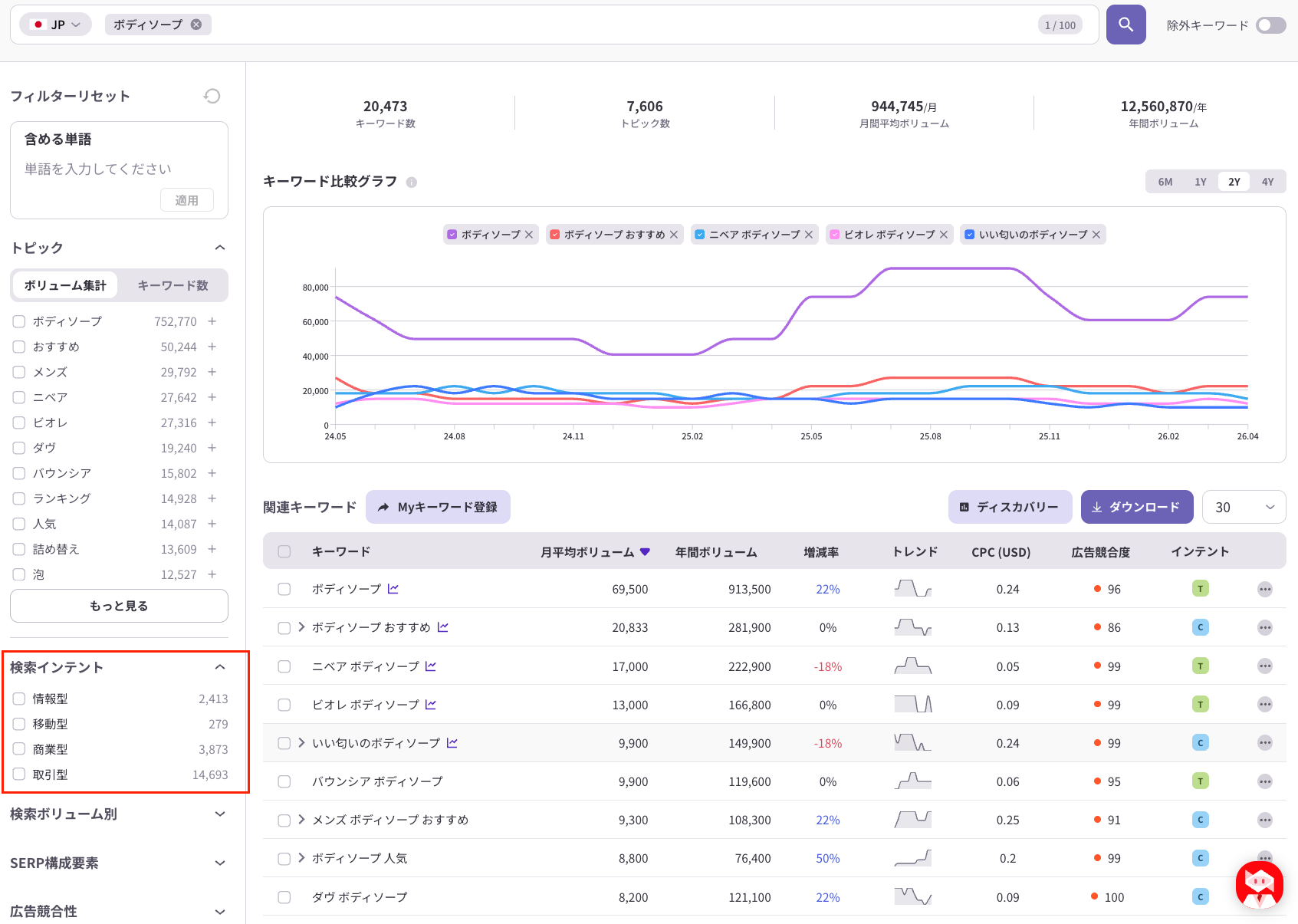The height and width of the screenshot is (924, 1298).
Task: Click C intent badge in ボディソープ おすすめ row
Action: tap(1201, 627)
